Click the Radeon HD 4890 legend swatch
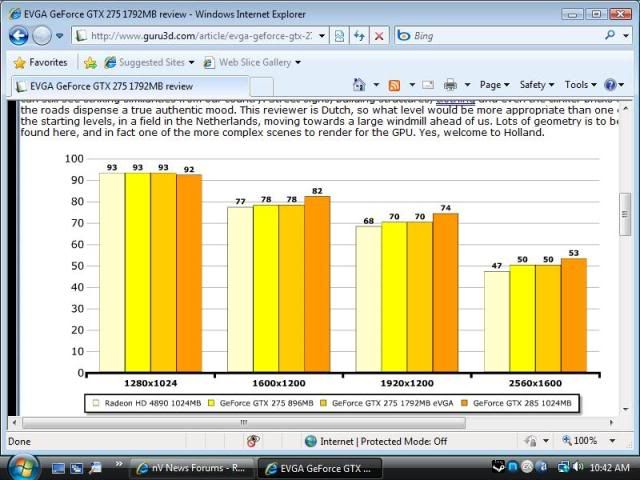The height and width of the screenshot is (480, 640). (x=96, y=403)
